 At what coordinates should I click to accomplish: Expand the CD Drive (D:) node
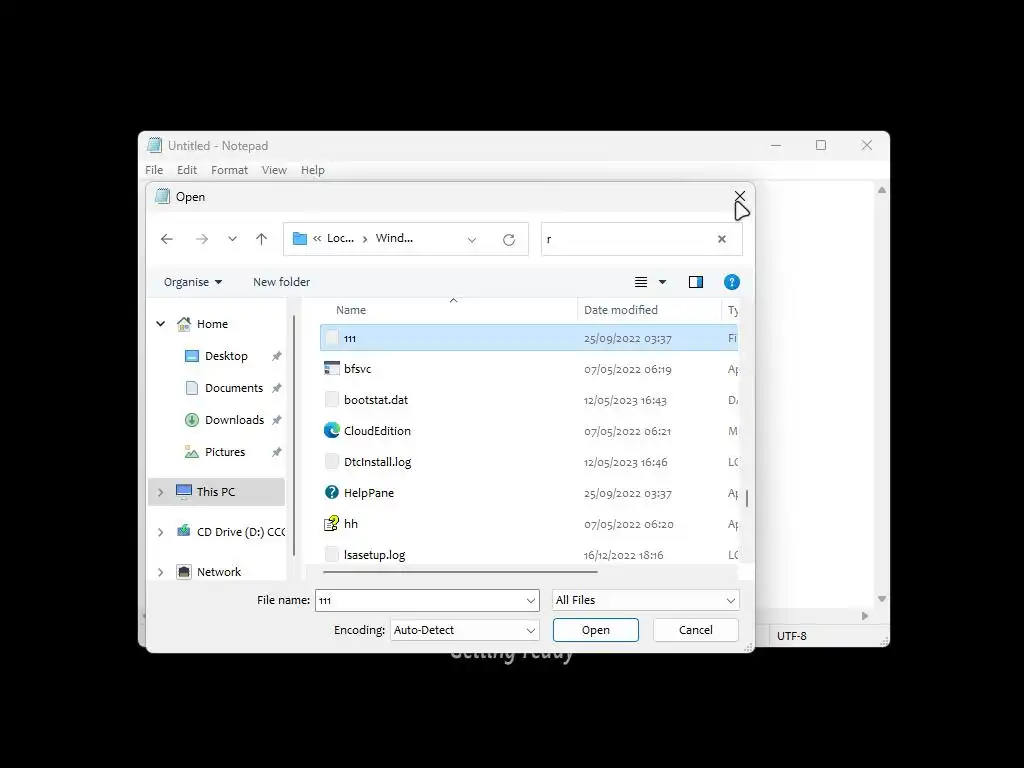(x=161, y=532)
